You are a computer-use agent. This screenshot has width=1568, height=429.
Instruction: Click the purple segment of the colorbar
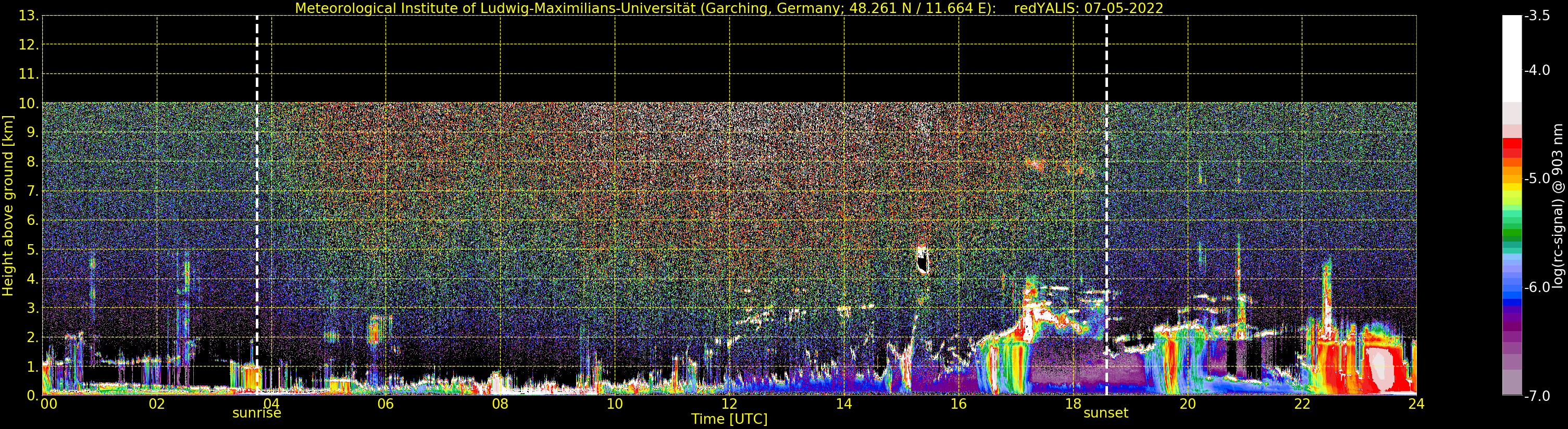tap(1512, 322)
